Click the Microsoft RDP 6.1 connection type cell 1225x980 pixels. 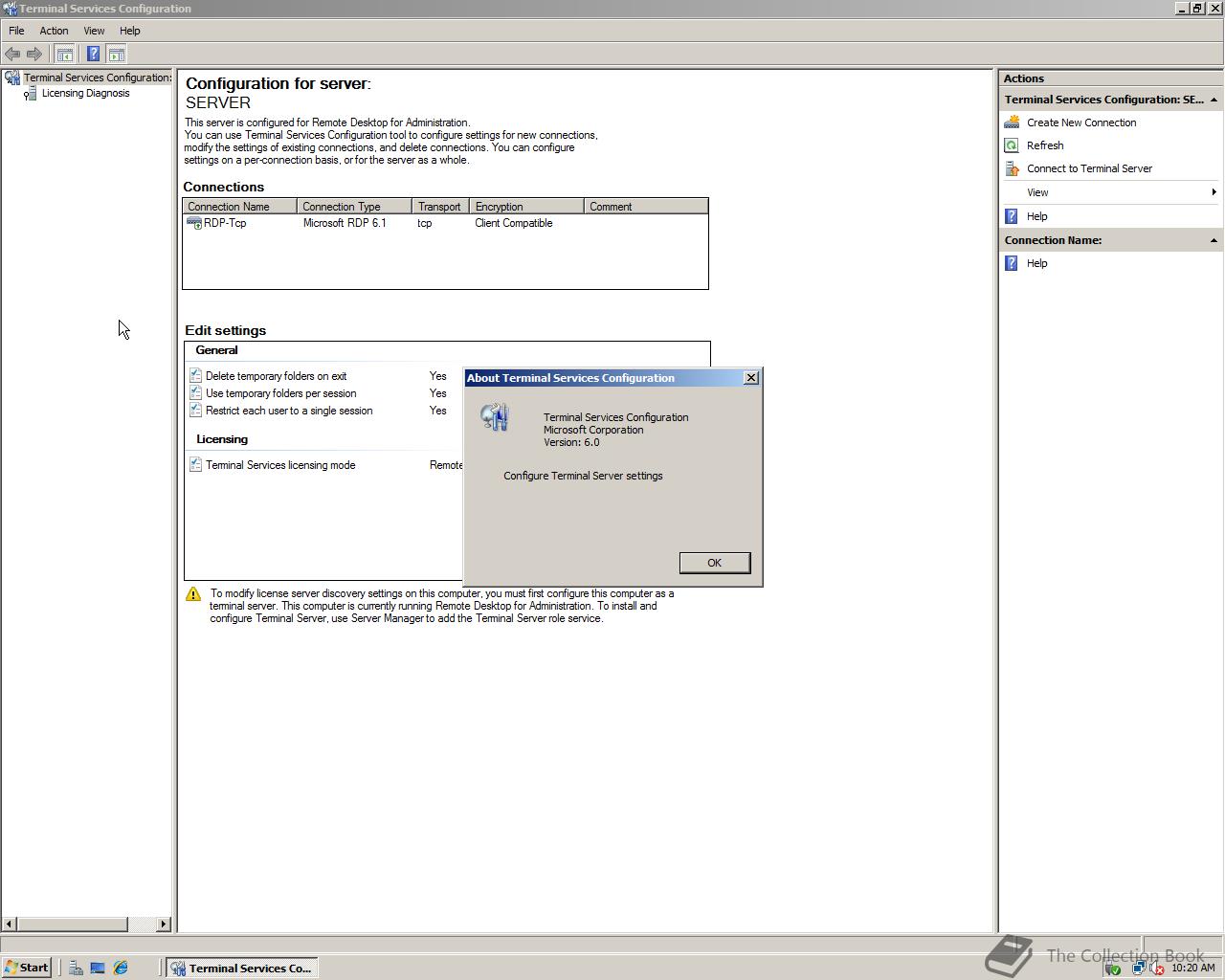[345, 223]
